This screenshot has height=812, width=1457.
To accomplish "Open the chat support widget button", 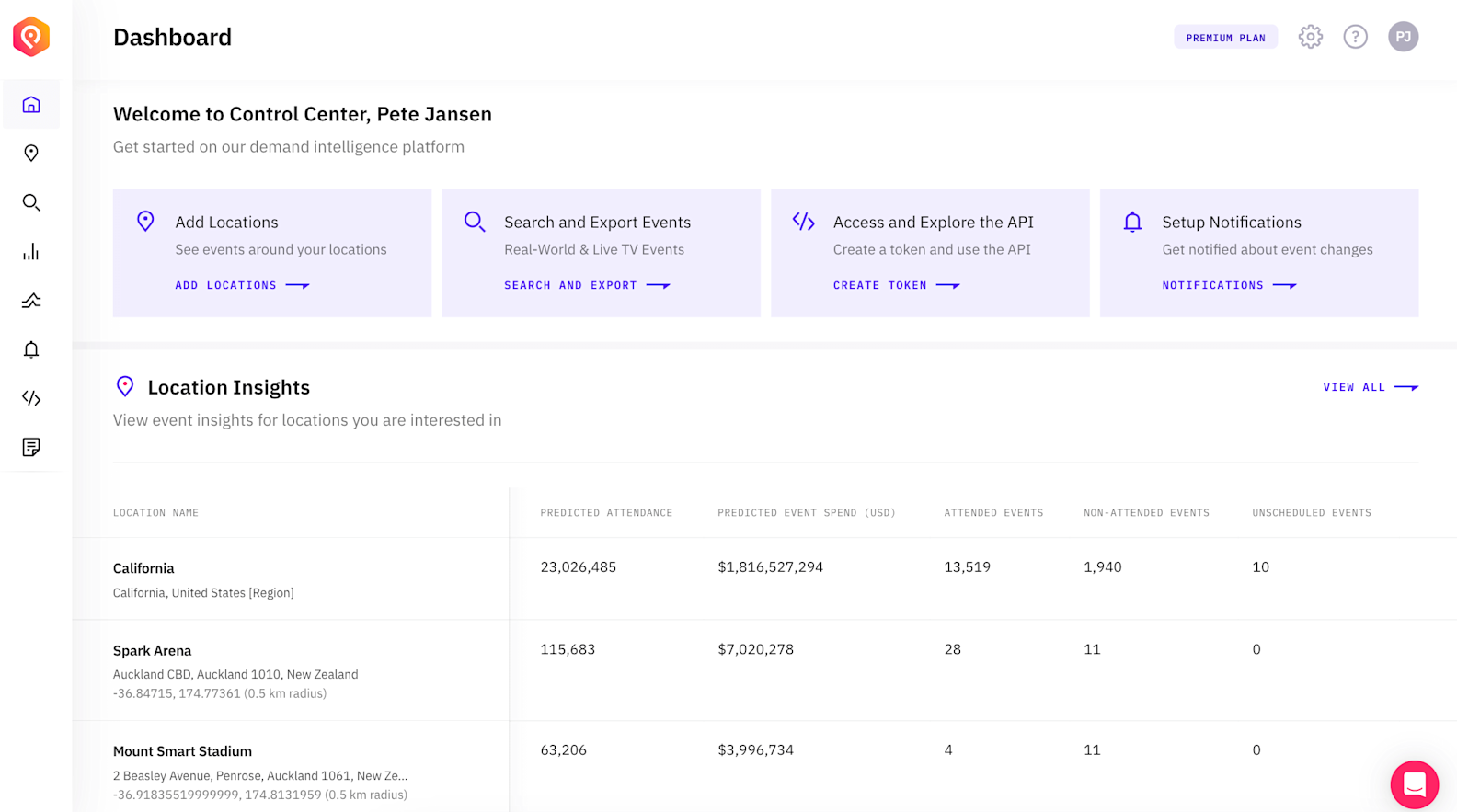I will click(1414, 784).
